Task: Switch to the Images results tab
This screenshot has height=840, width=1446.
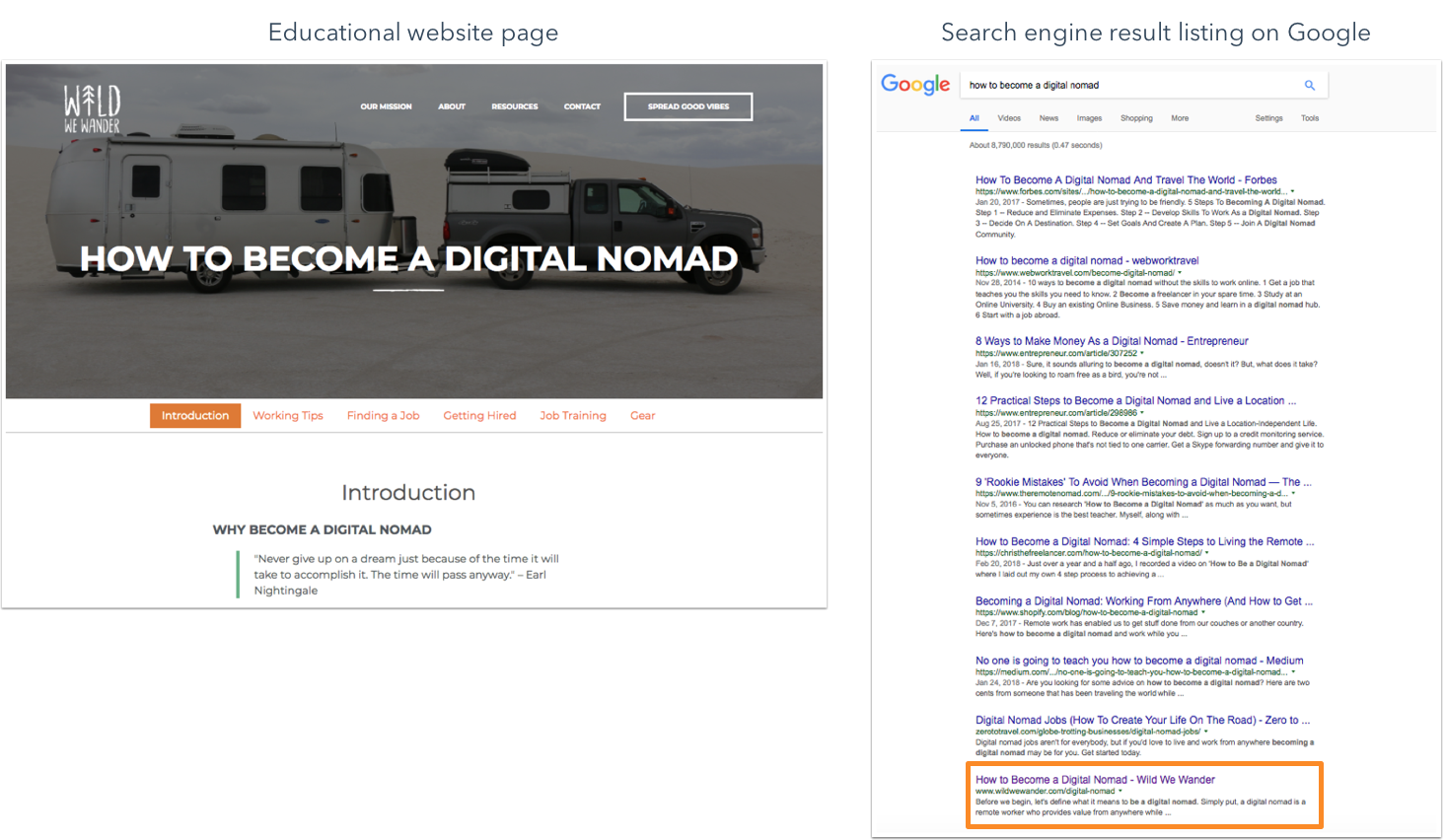Action: coord(1089,118)
